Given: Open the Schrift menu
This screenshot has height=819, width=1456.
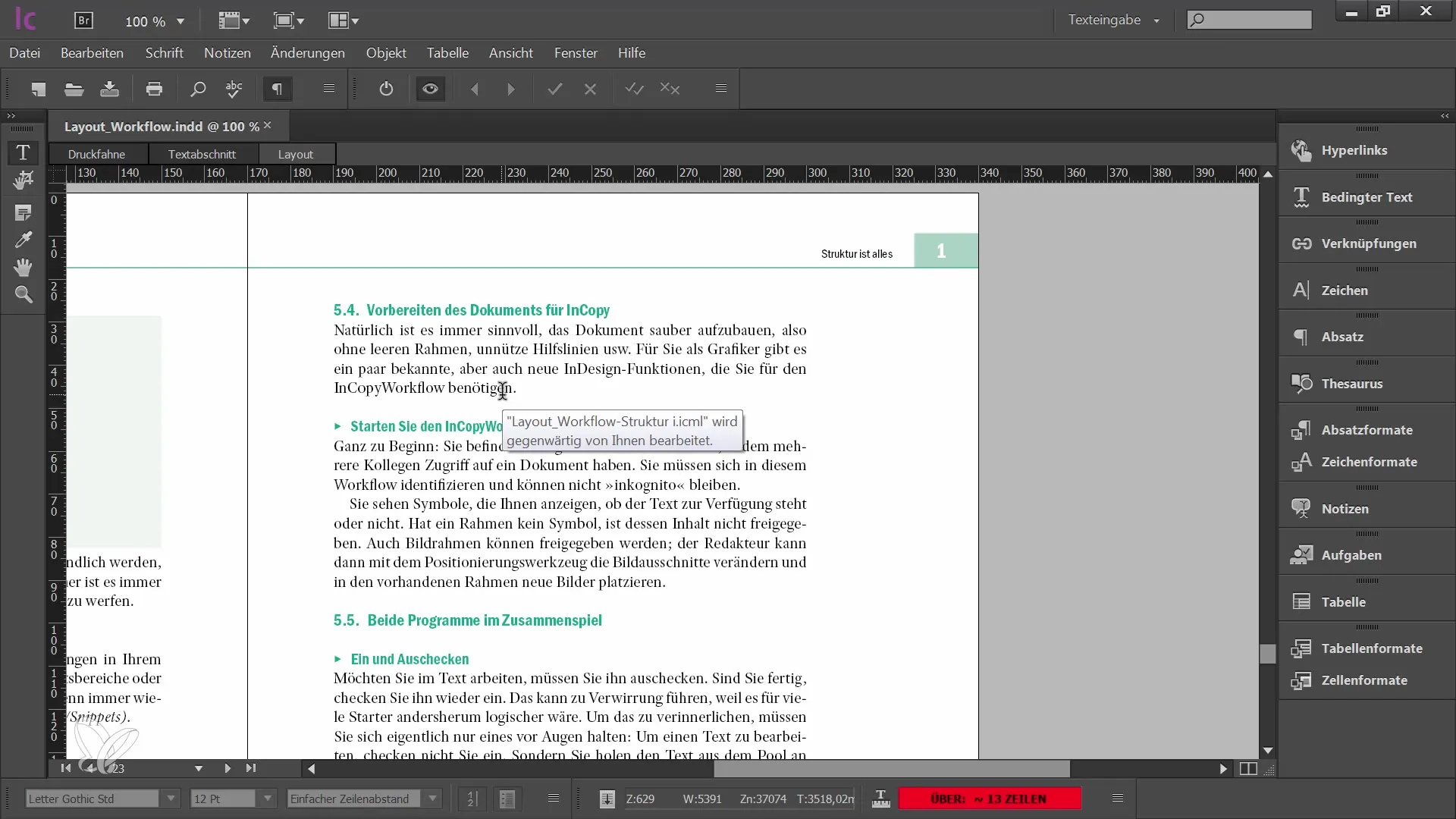Looking at the screenshot, I should pyautogui.click(x=164, y=52).
